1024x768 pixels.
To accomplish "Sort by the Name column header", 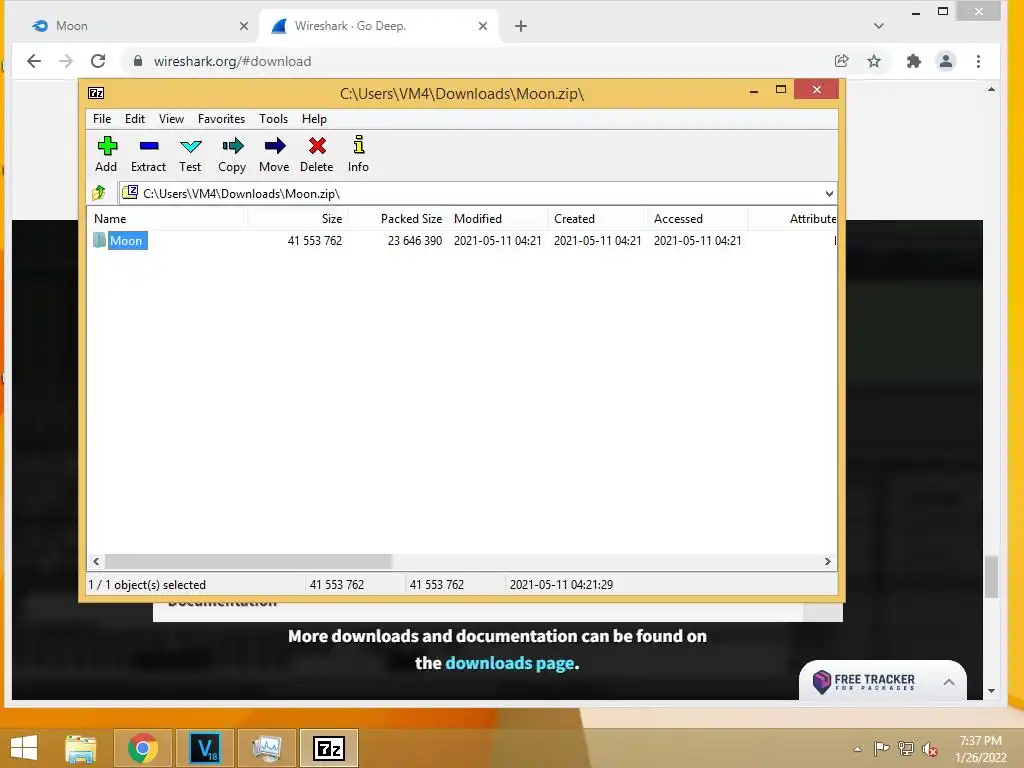I will 167,219.
